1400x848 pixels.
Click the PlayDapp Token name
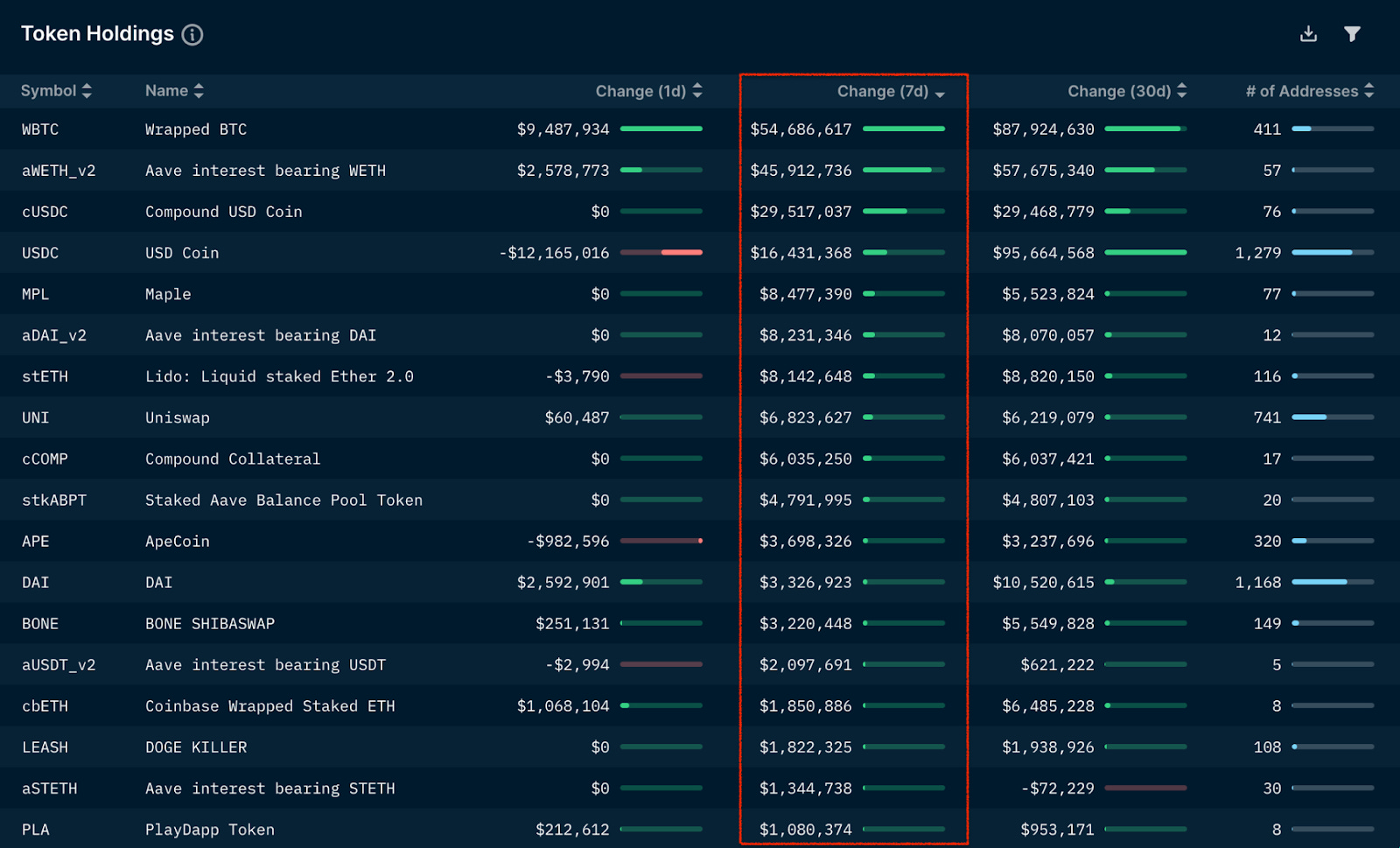point(210,829)
